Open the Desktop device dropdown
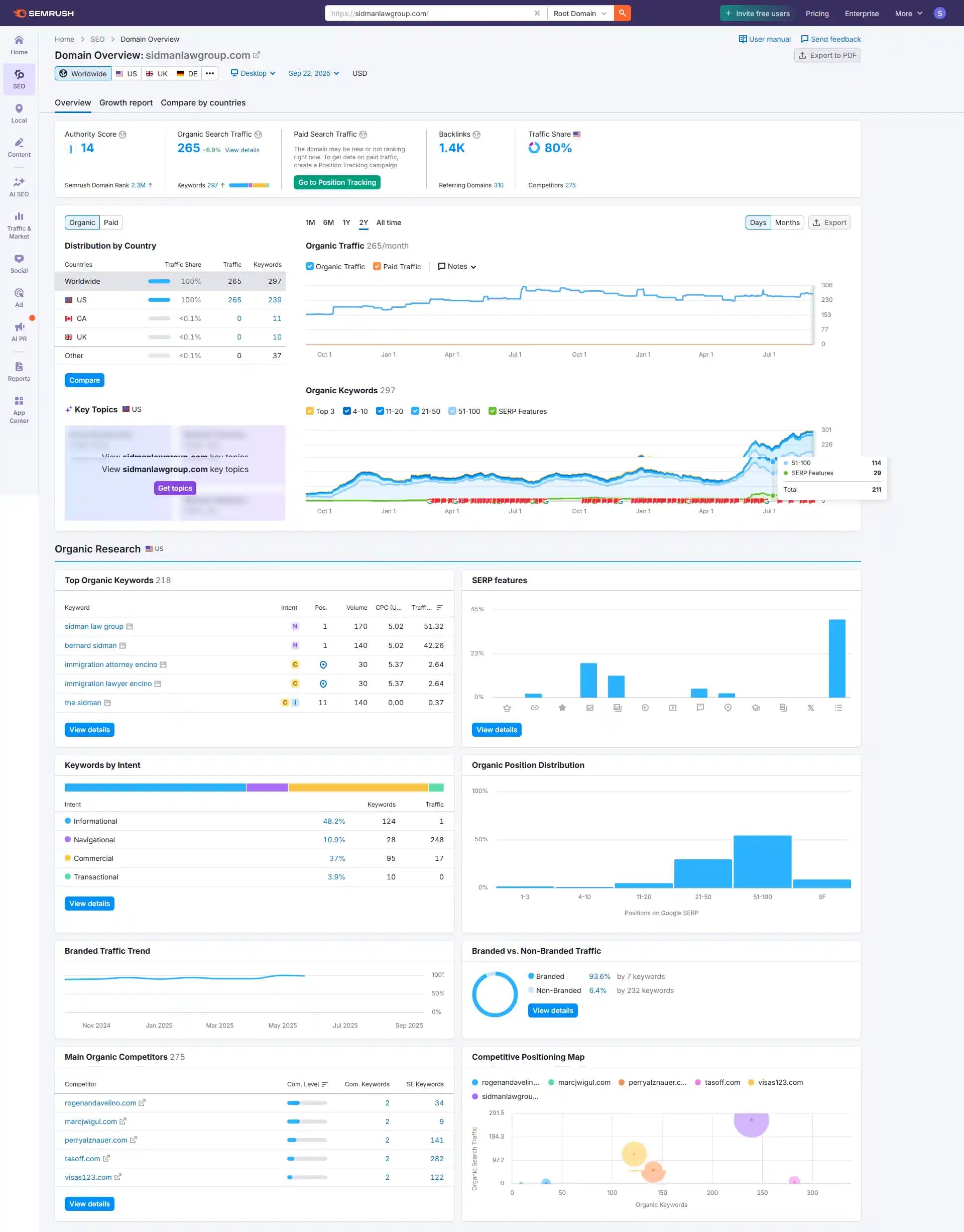Screen dimensions: 964x1232 pyautogui.click(x=253, y=73)
